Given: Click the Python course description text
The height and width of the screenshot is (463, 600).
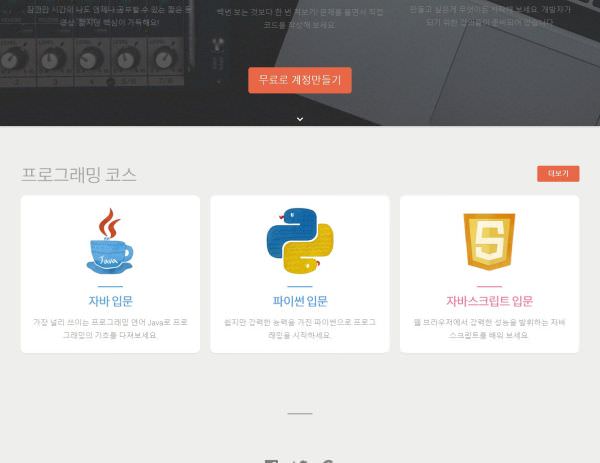Looking at the screenshot, I should 300,328.
